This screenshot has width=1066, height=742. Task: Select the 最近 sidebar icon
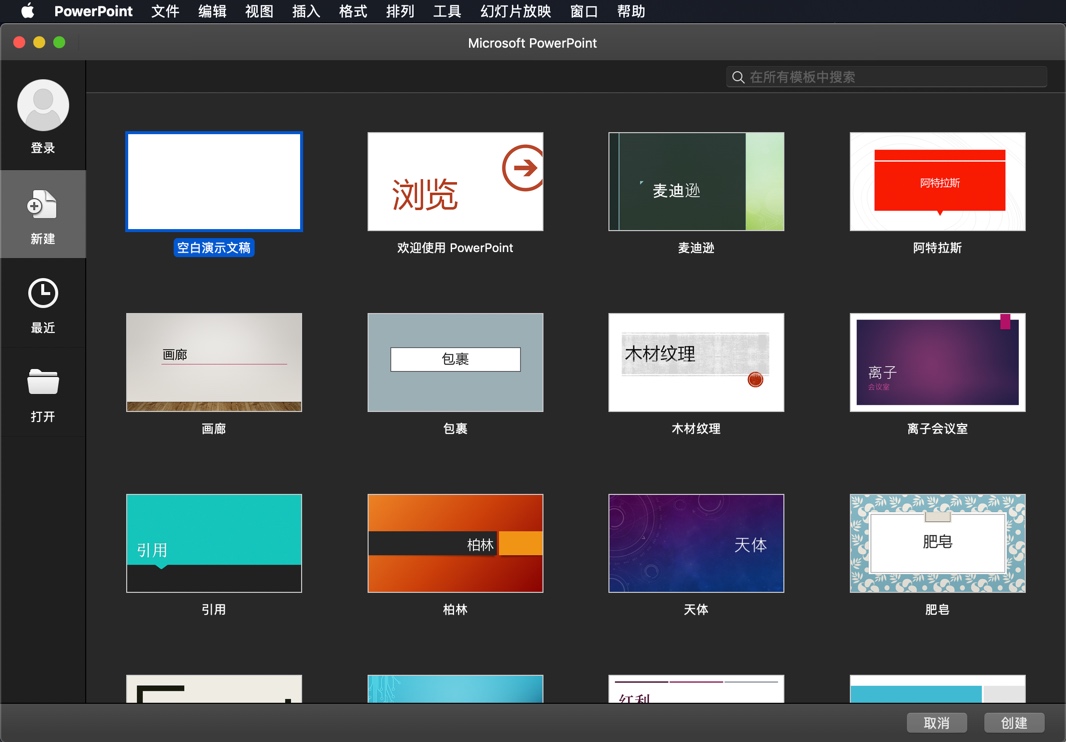click(43, 304)
